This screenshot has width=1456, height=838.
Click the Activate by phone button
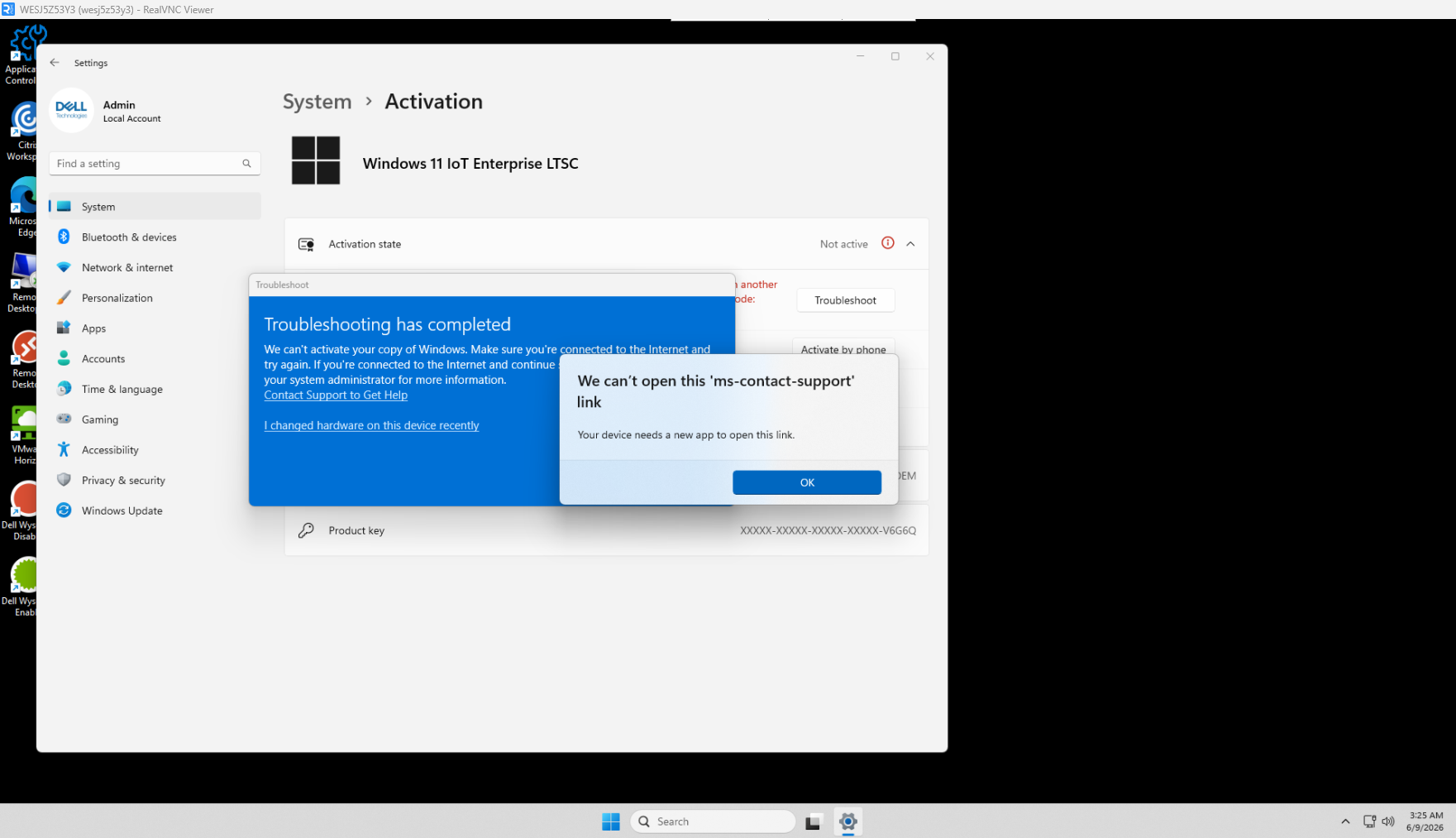(x=843, y=349)
